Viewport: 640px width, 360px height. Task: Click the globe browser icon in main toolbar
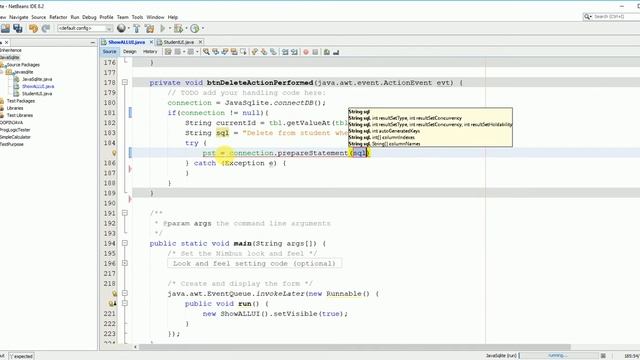121,28
